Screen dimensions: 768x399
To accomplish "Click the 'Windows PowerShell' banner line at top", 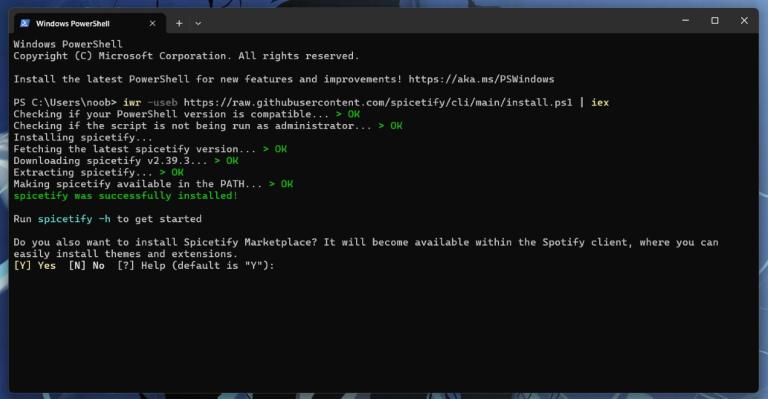I will click(x=68, y=44).
